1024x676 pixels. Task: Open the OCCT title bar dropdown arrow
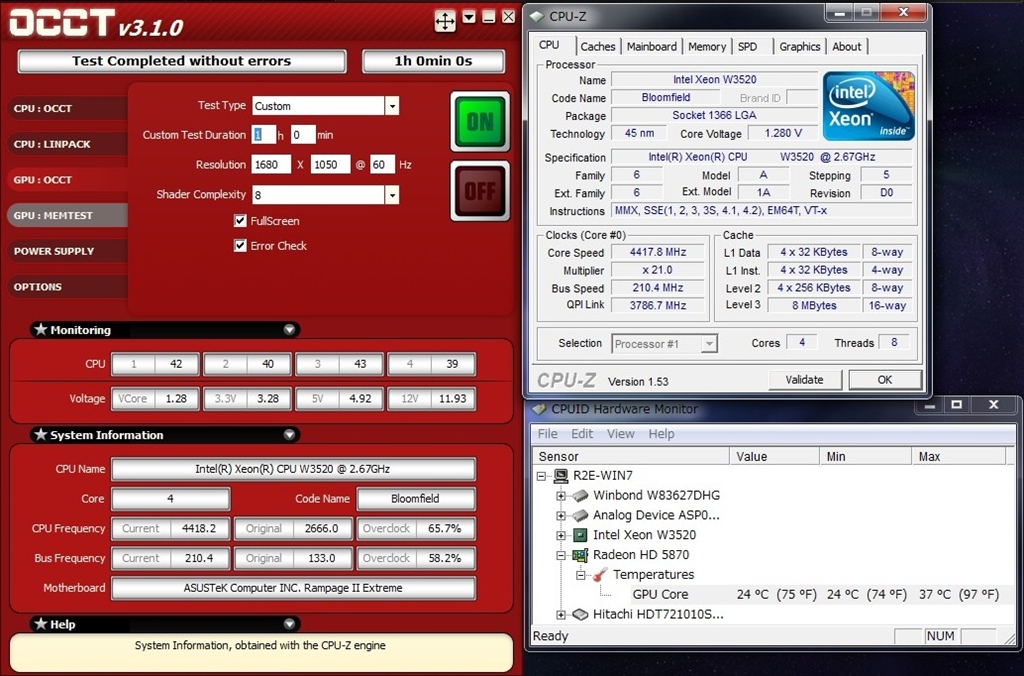tap(469, 18)
